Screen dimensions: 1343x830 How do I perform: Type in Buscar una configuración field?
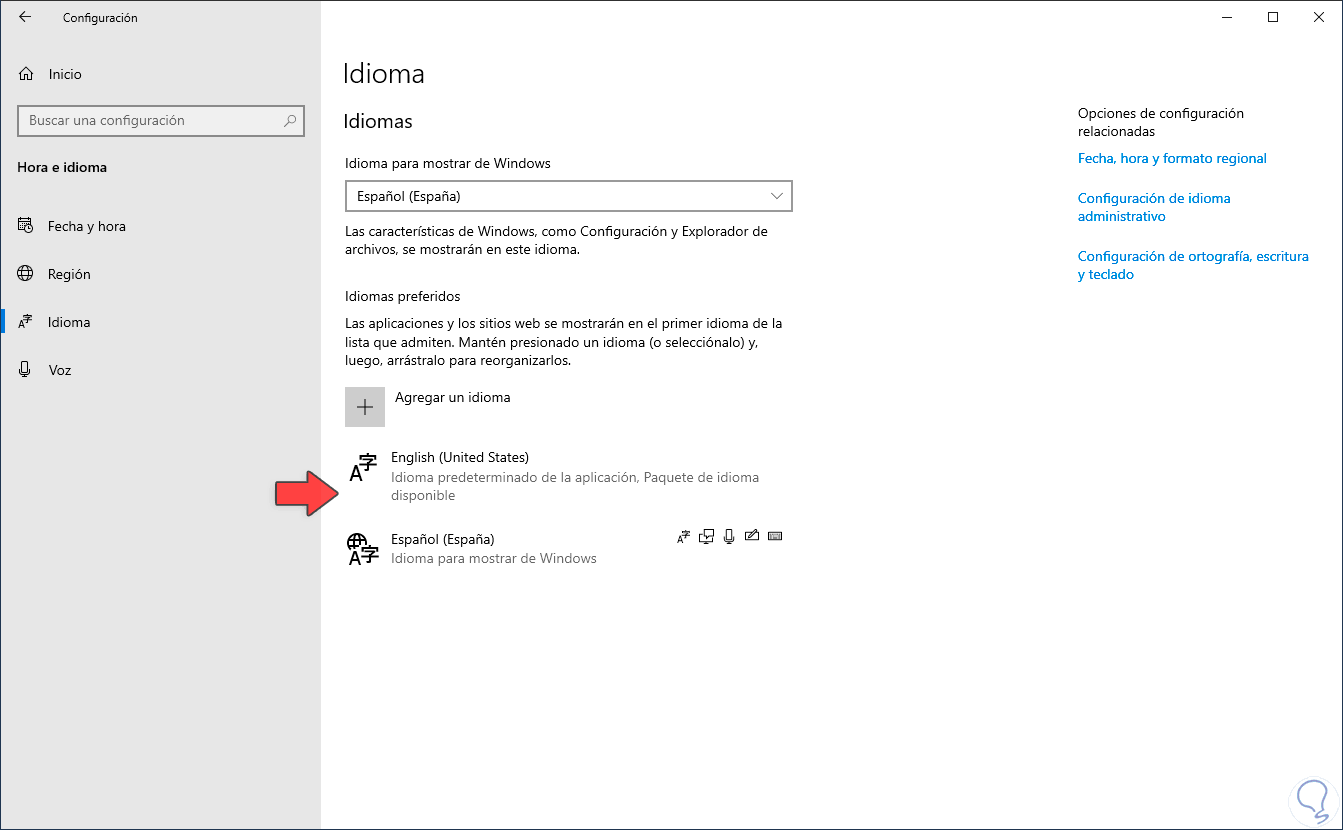pyautogui.click(x=150, y=121)
